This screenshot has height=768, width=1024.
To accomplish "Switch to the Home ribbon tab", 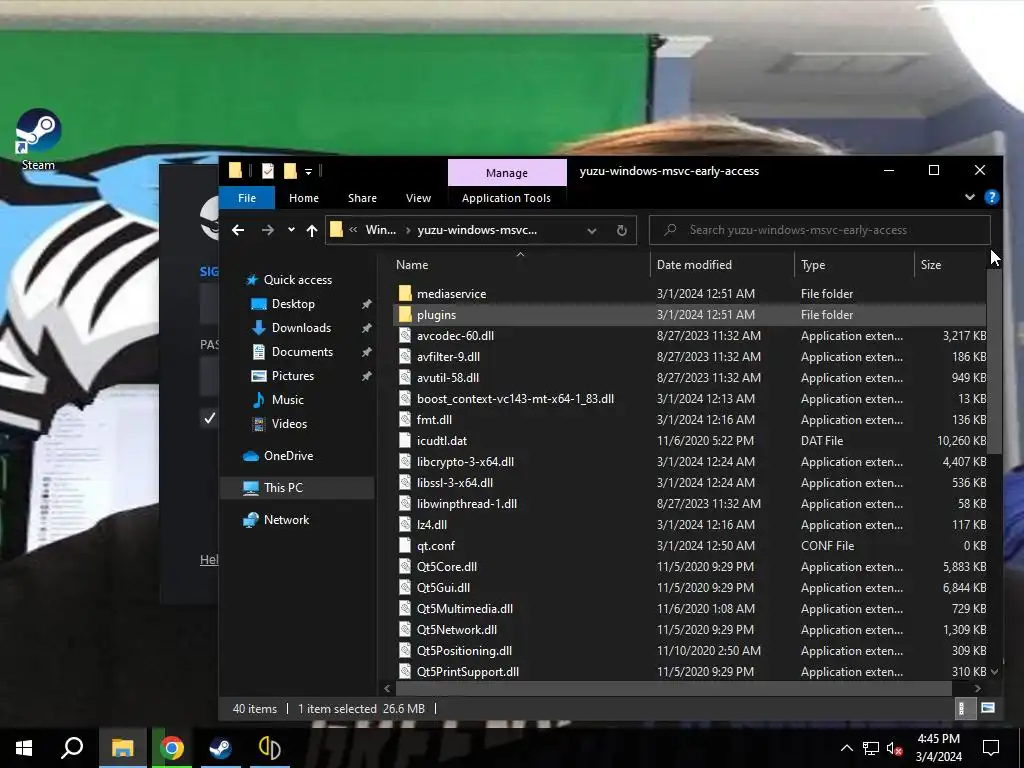I will [x=304, y=198].
